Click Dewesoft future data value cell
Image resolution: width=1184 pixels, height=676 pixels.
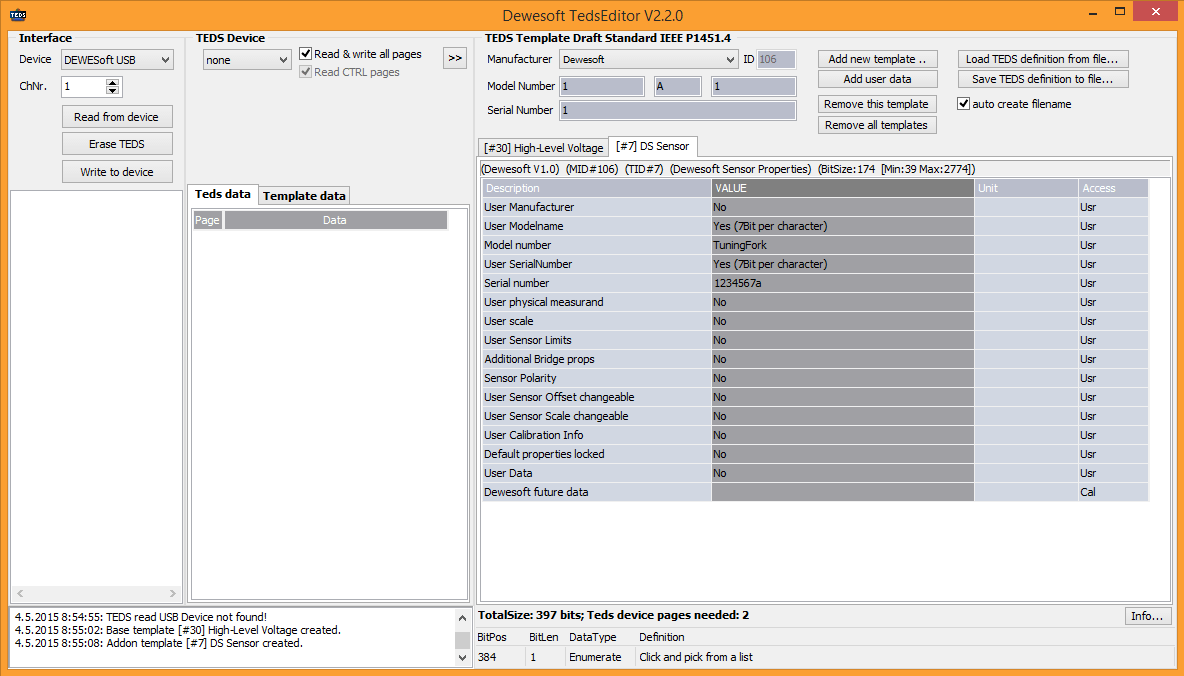click(x=843, y=492)
